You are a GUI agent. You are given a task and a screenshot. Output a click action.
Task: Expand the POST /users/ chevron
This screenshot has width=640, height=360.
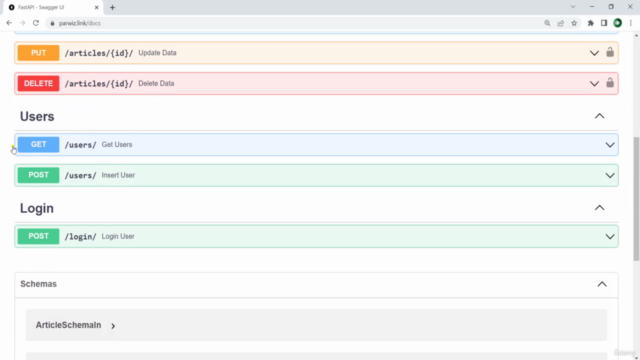click(x=610, y=176)
